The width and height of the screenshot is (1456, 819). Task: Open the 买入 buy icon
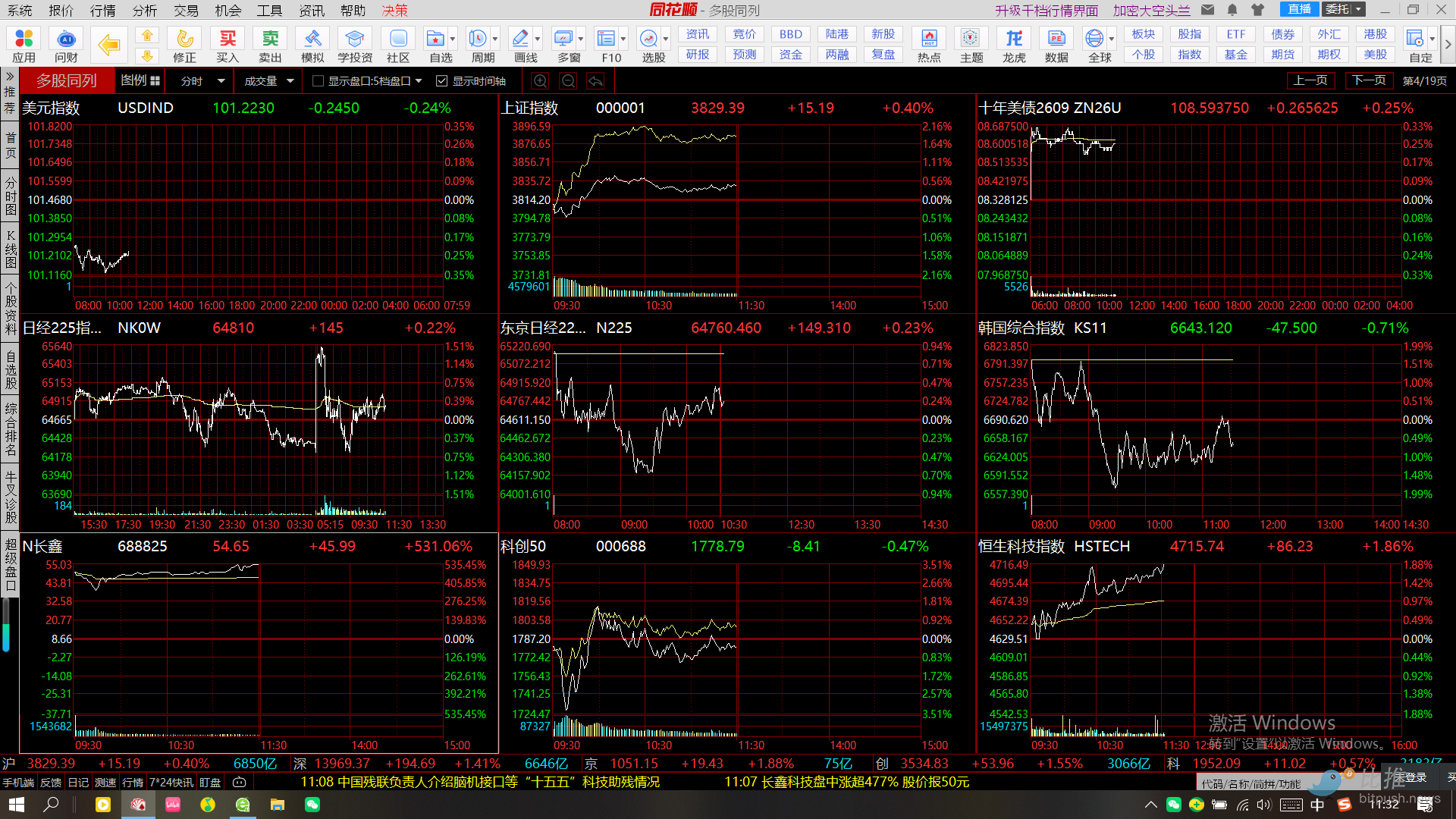227,45
